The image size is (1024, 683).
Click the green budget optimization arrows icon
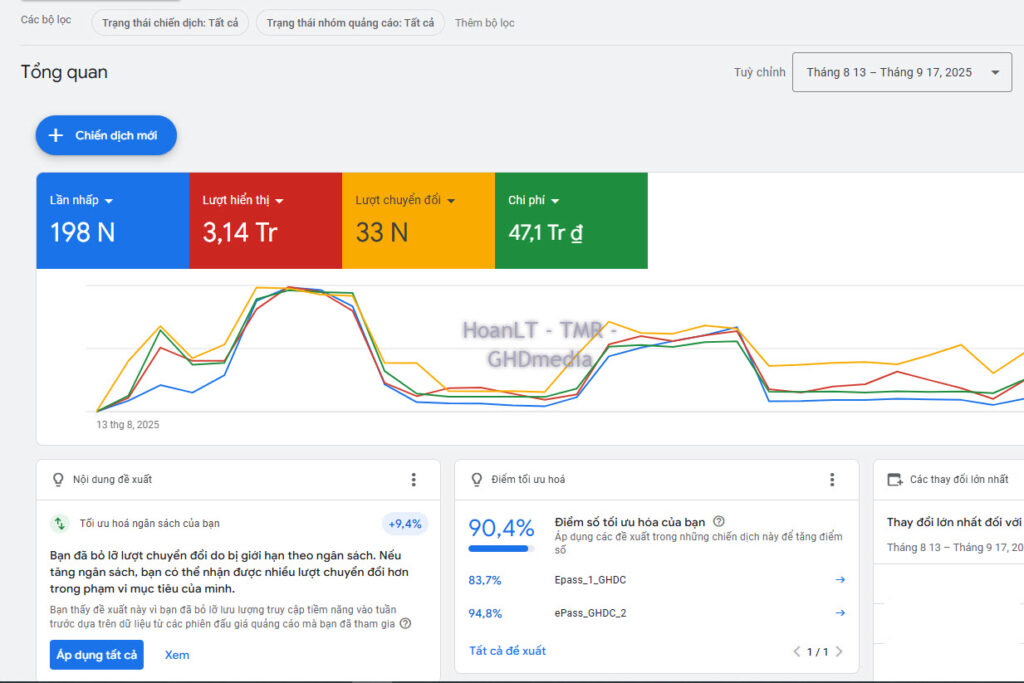[x=61, y=523]
